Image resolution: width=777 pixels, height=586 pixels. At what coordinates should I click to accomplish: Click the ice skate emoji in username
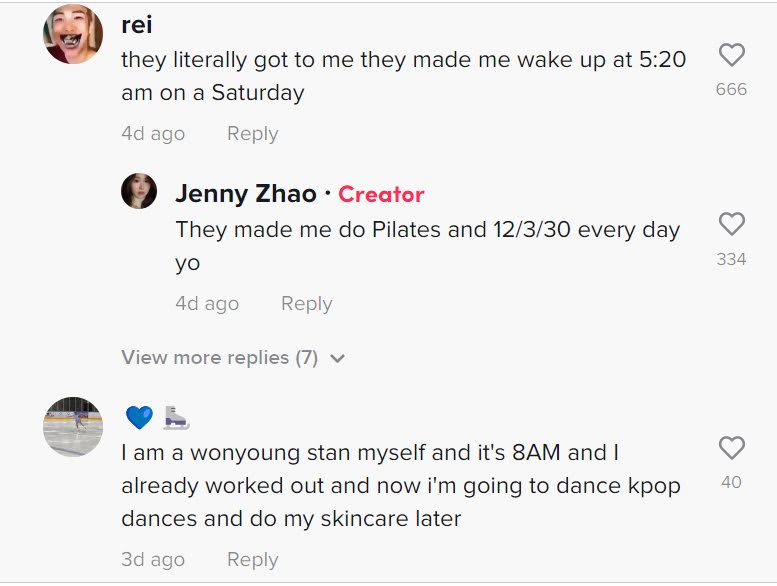[x=176, y=417]
